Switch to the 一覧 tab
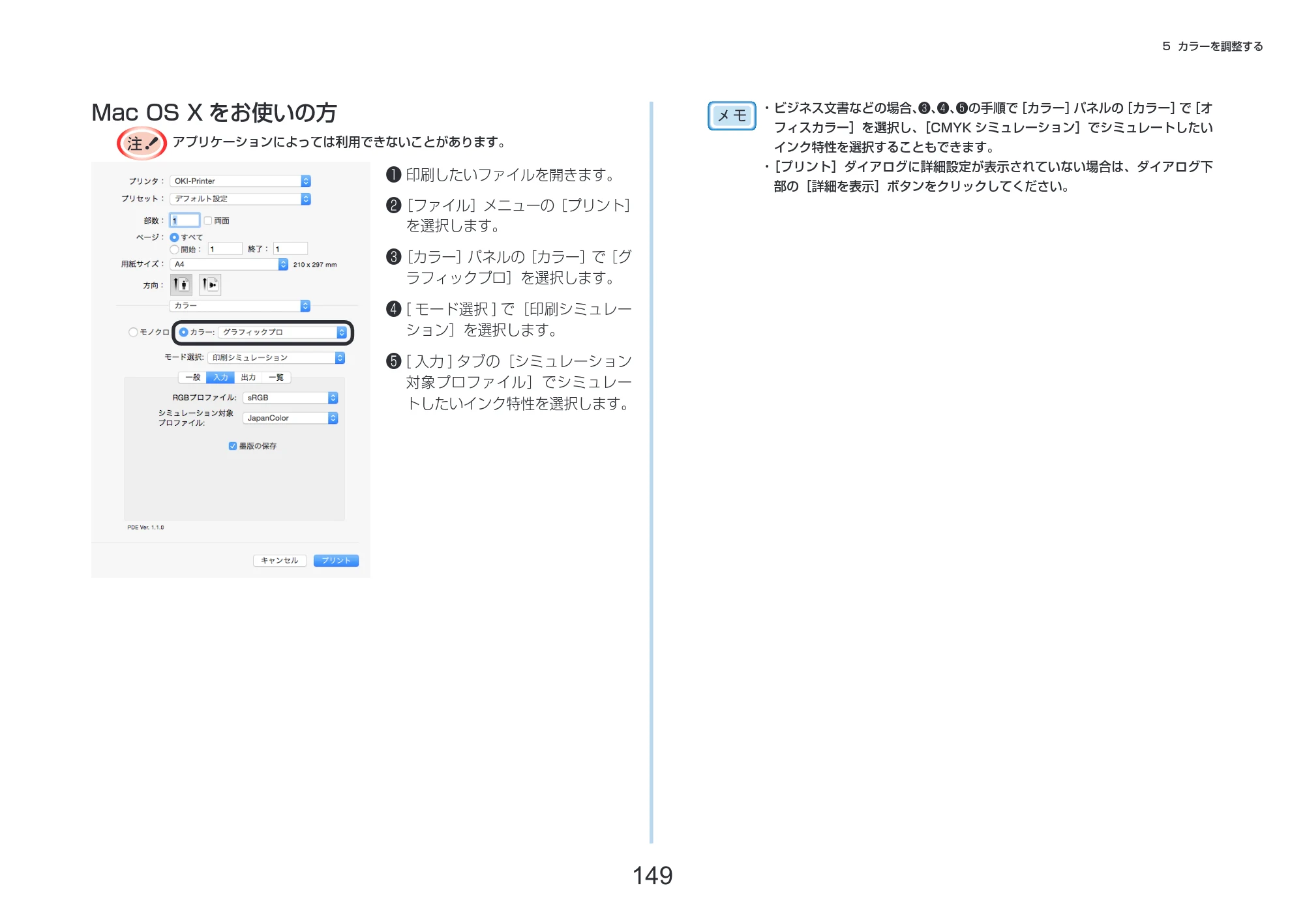Viewport: 1305px width, 924px height. pos(277,378)
